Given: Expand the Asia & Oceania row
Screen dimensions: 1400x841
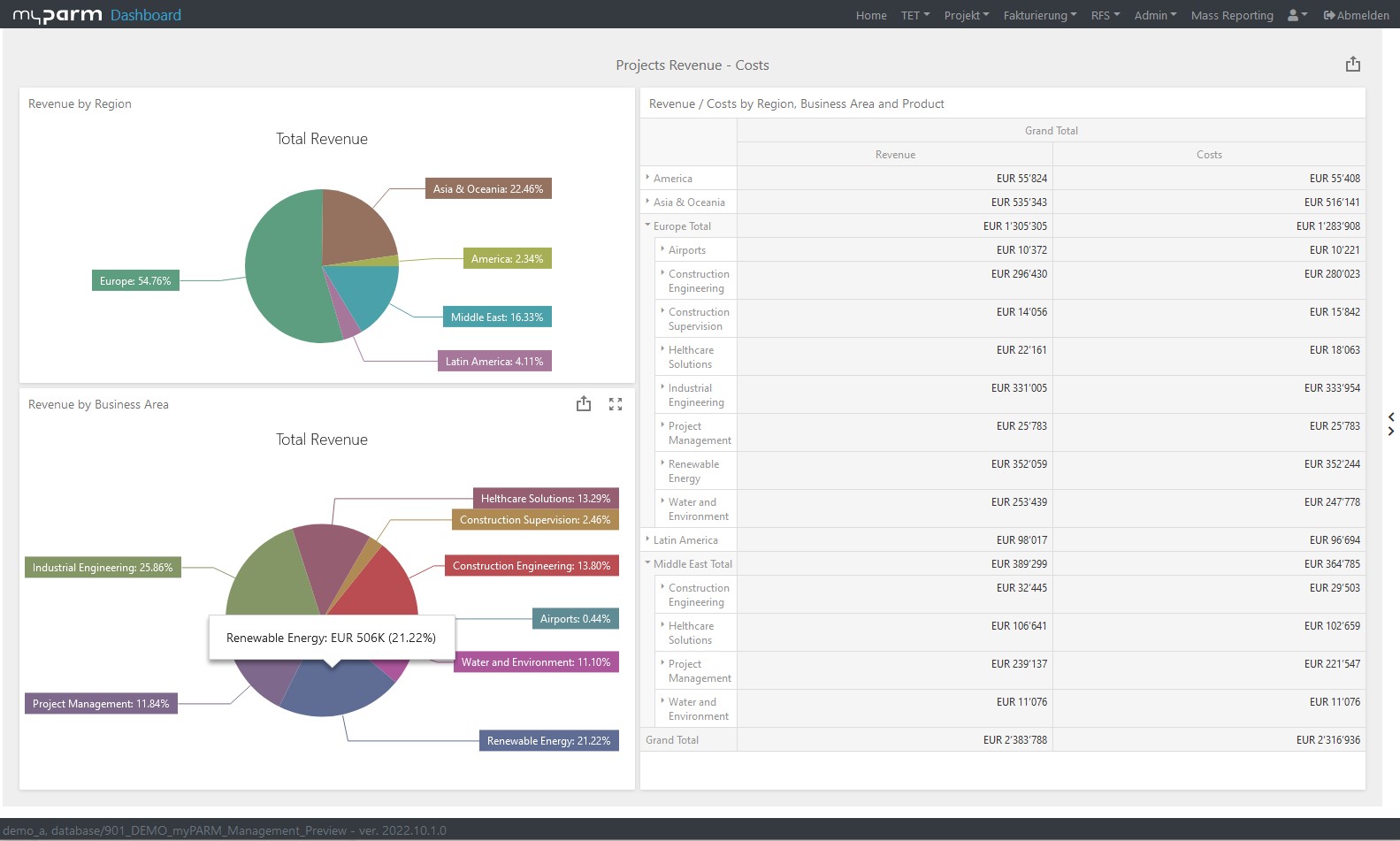Looking at the screenshot, I should coord(647,202).
